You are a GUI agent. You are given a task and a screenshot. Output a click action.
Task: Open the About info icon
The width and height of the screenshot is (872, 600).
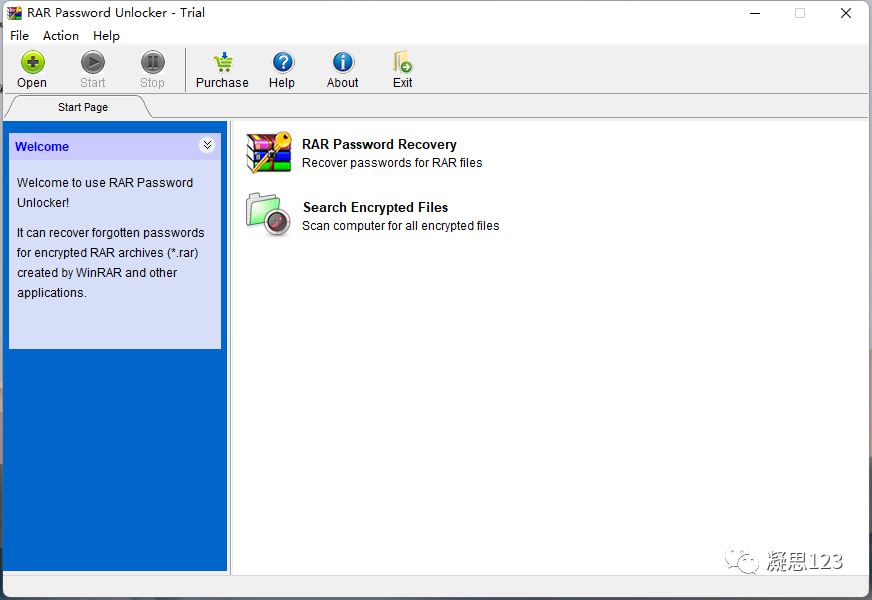343,62
